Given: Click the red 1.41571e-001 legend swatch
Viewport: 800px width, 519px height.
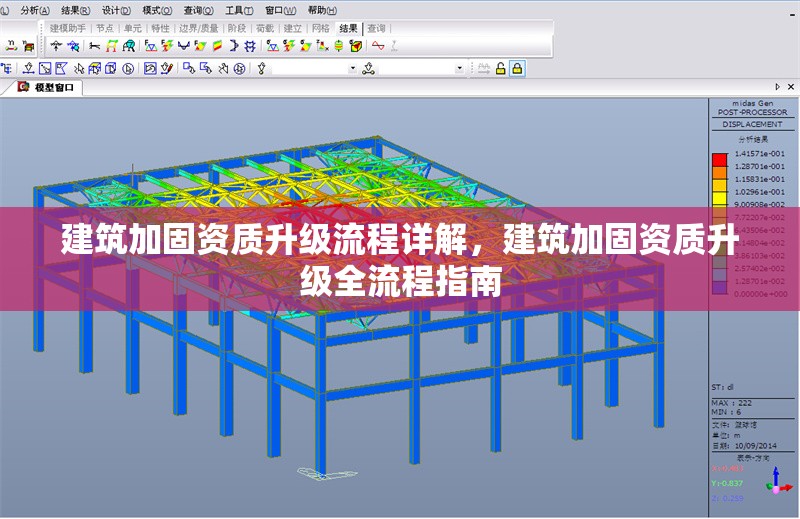Looking at the screenshot, I should 719,160.
